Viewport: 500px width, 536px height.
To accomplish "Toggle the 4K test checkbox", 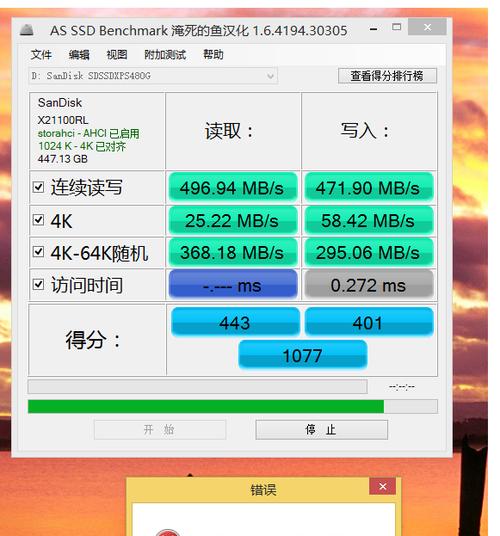I will (38, 220).
